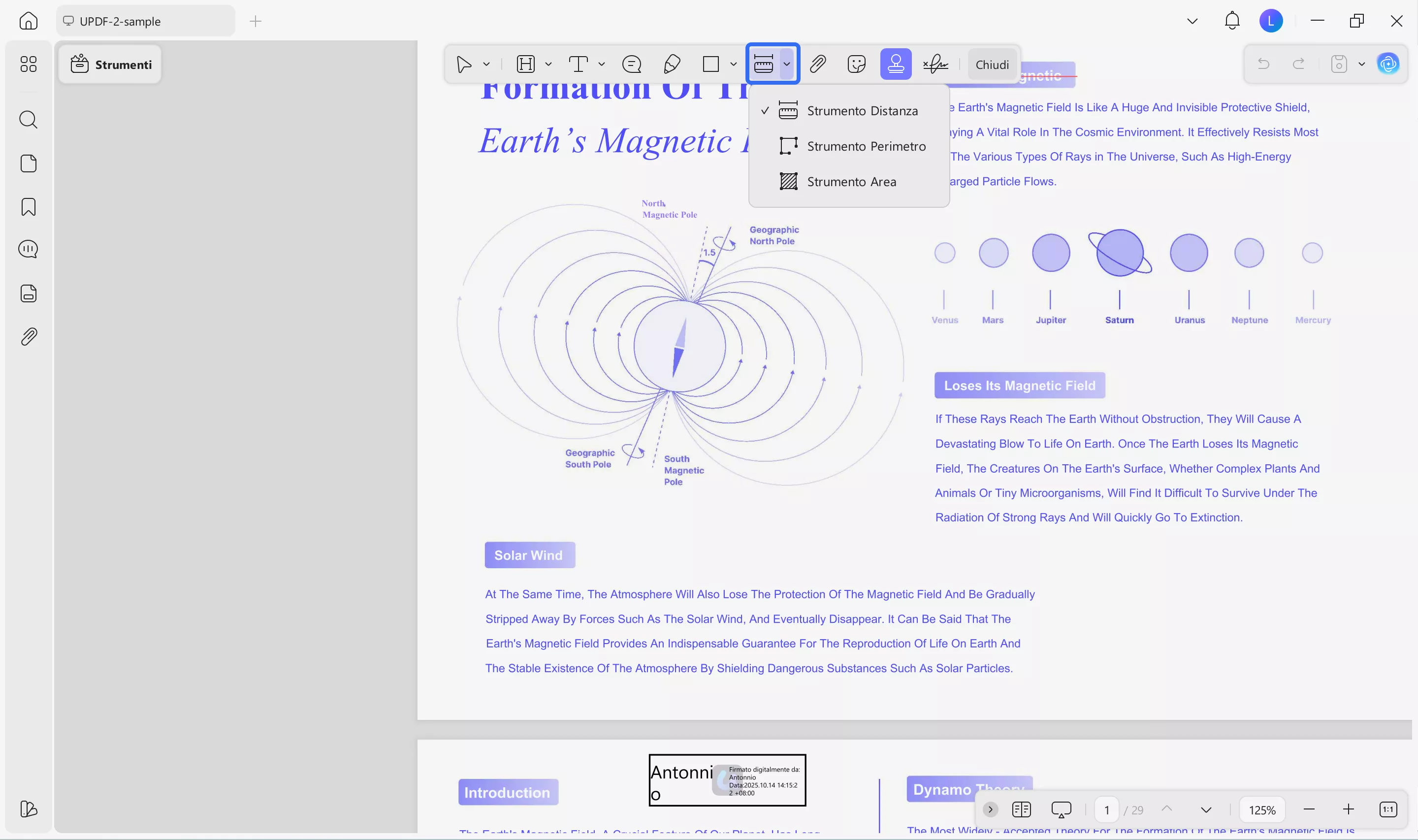Select the pencil drawing tool
The width and height of the screenshot is (1418, 840).
point(671,64)
